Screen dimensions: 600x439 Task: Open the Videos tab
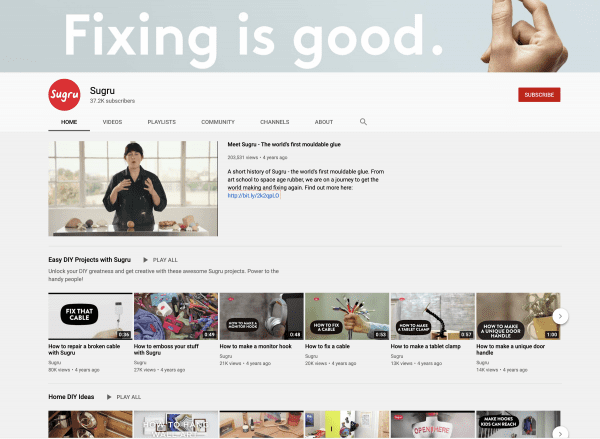[112, 122]
